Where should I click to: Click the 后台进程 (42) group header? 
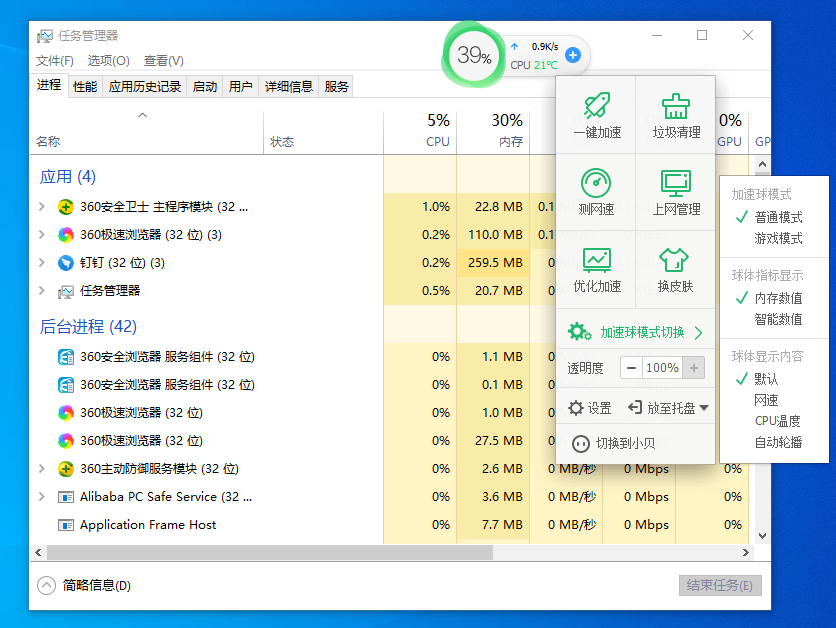[89, 326]
